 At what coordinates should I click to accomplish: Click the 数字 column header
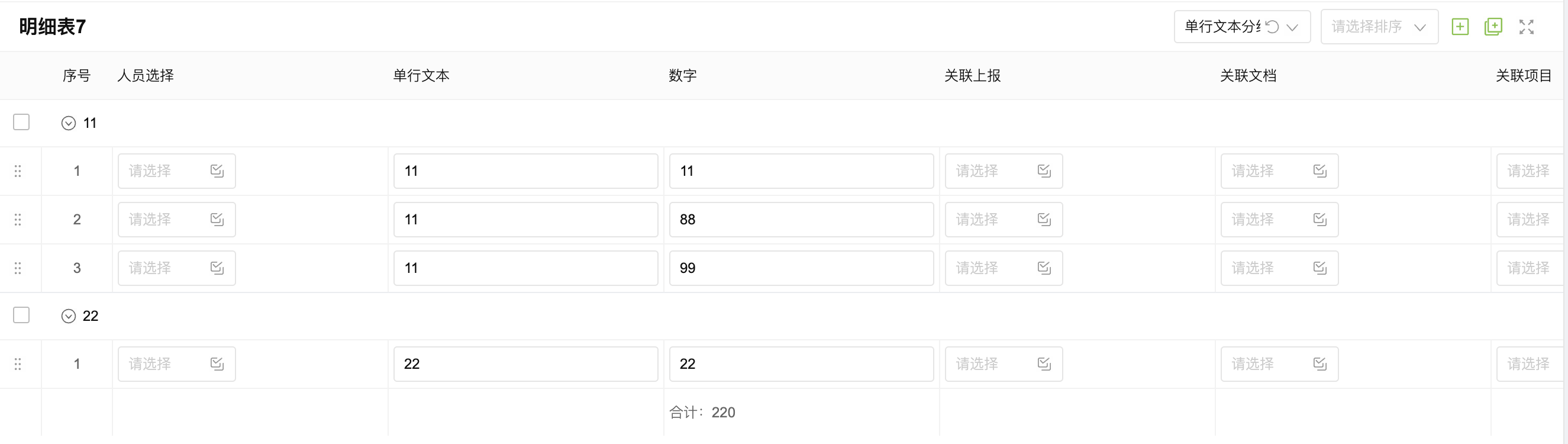(682, 76)
